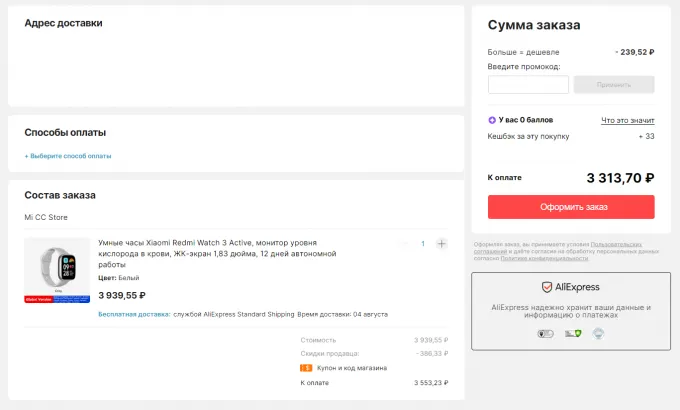Increase product quantity with plus button
The height and width of the screenshot is (410, 680).
pos(442,244)
